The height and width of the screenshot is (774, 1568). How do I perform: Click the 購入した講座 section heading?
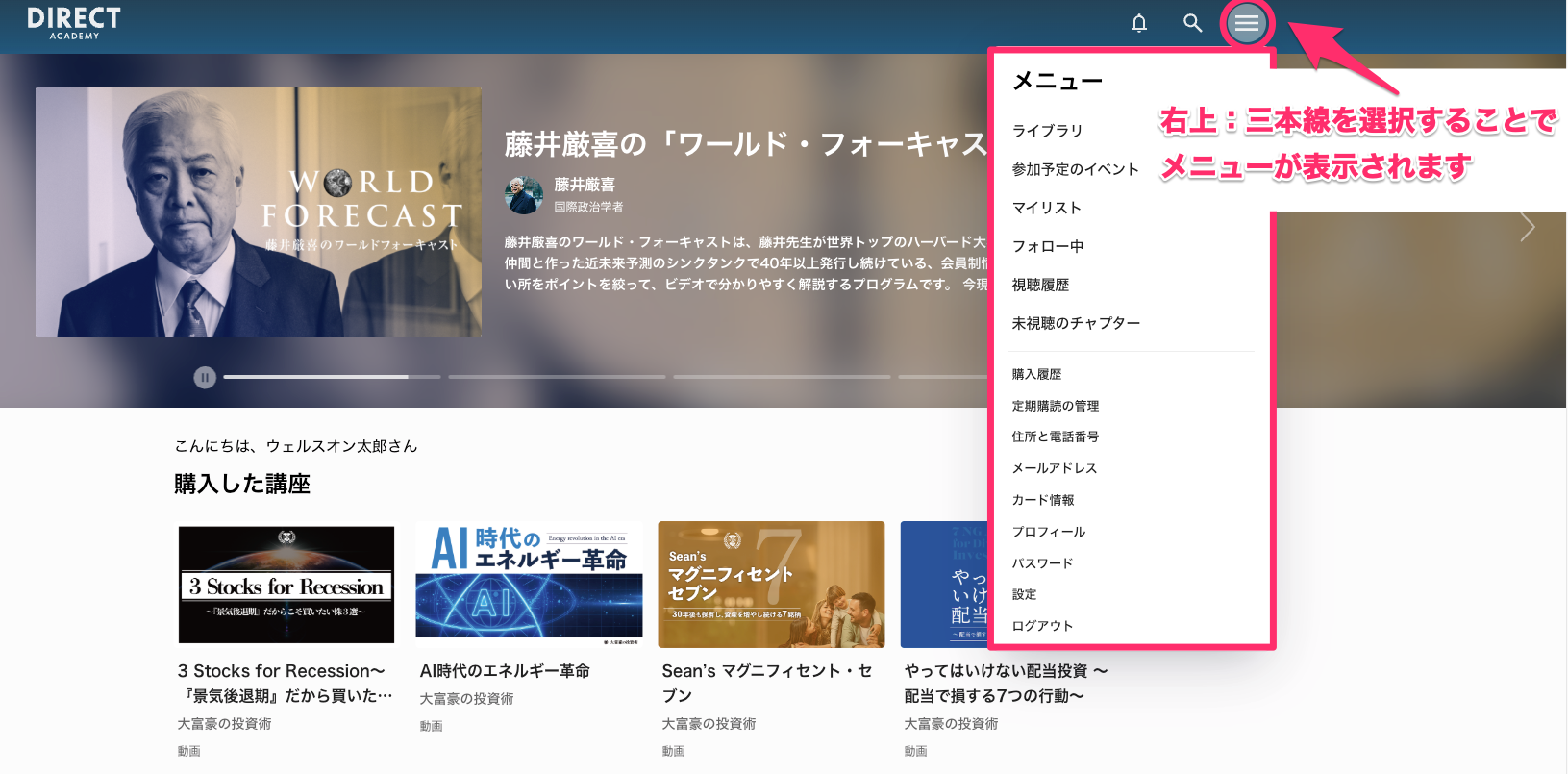pos(242,484)
